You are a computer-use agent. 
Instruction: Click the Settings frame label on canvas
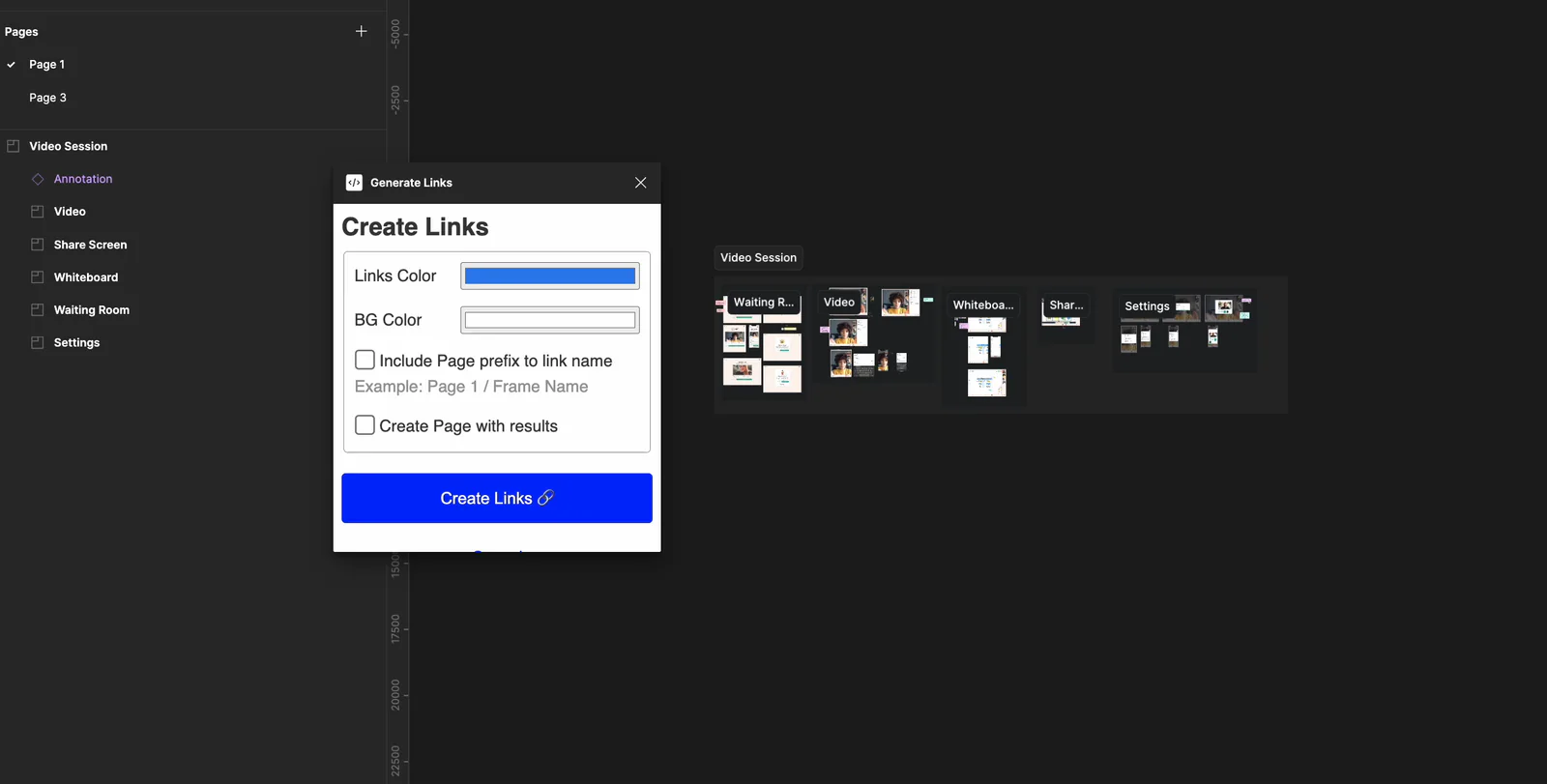1147,306
